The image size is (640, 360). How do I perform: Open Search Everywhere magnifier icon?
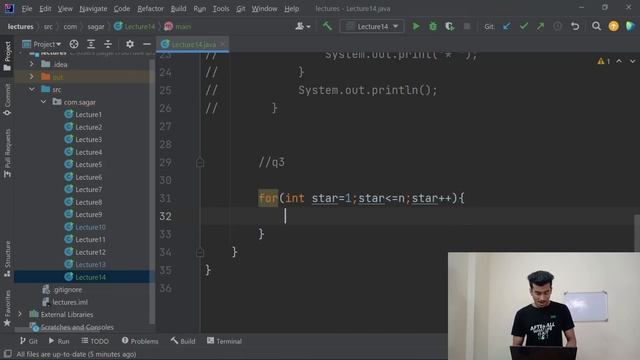(596, 27)
